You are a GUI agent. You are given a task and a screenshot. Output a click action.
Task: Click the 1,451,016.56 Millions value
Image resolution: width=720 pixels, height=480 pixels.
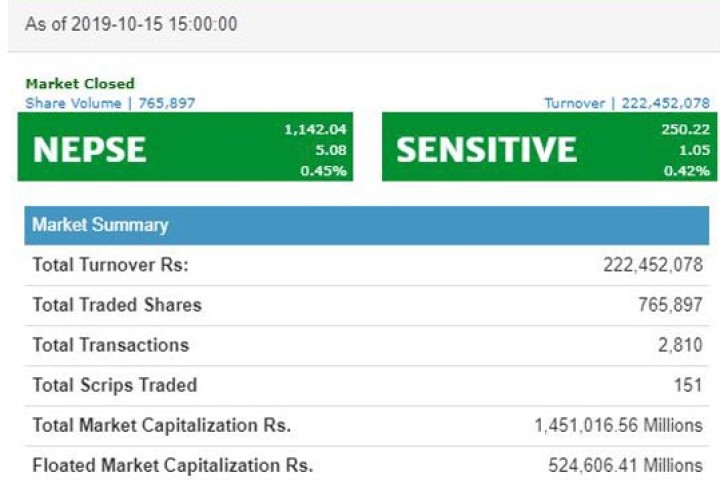(x=619, y=425)
